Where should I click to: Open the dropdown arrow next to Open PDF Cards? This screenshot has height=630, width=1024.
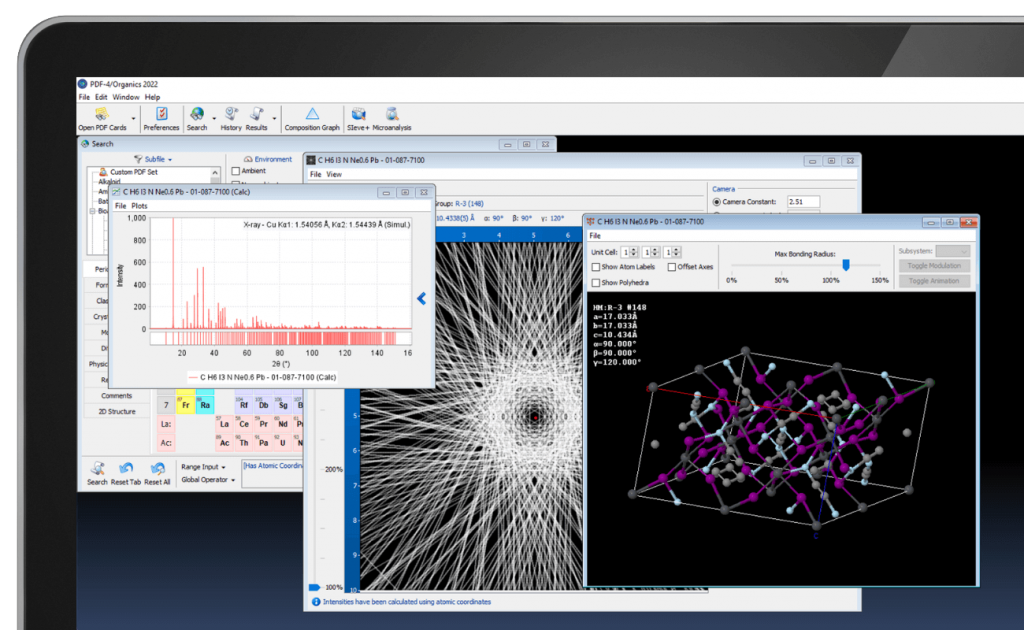click(x=133, y=119)
